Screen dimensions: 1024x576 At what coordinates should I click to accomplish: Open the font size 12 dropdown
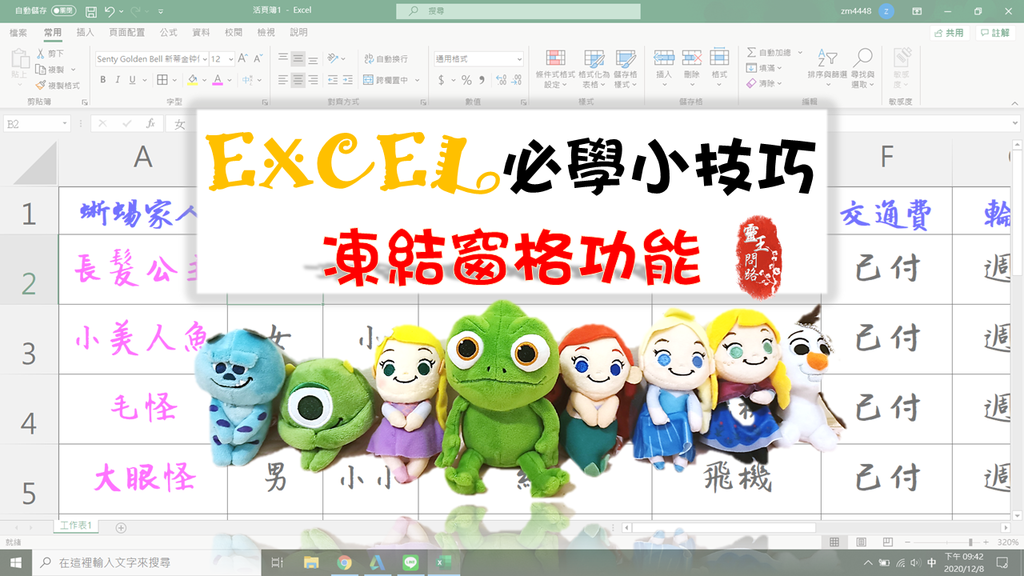click(x=231, y=59)
